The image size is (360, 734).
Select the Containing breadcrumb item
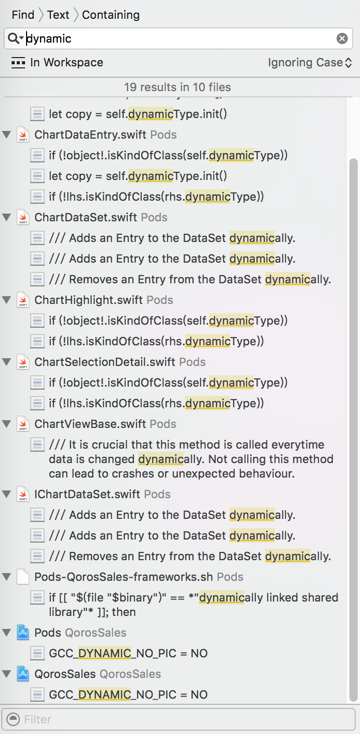click(x=110, y=15)
